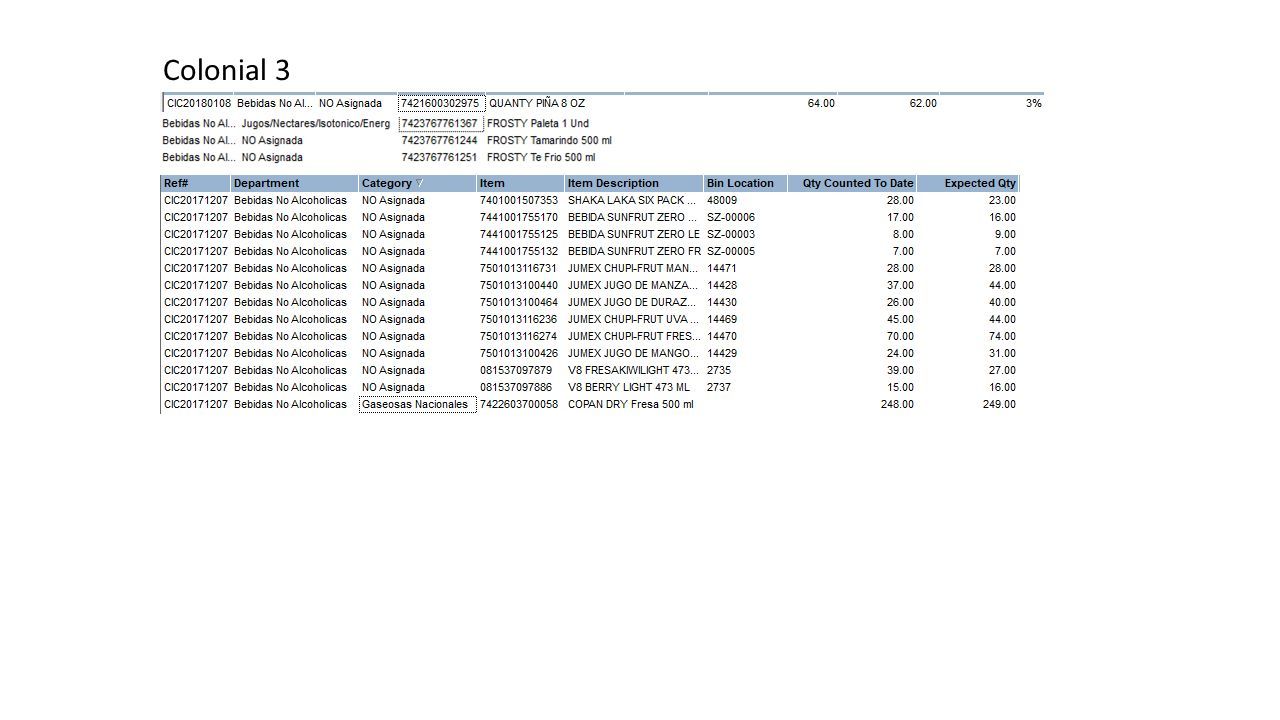1280x720 pixels.
Task: Click bin location SZ-00005
Action: click(x=731, y=251)
